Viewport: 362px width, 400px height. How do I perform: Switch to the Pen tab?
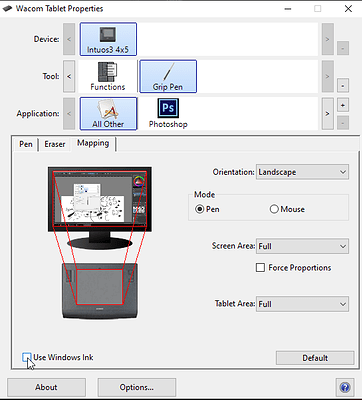[x=26, y=144]
